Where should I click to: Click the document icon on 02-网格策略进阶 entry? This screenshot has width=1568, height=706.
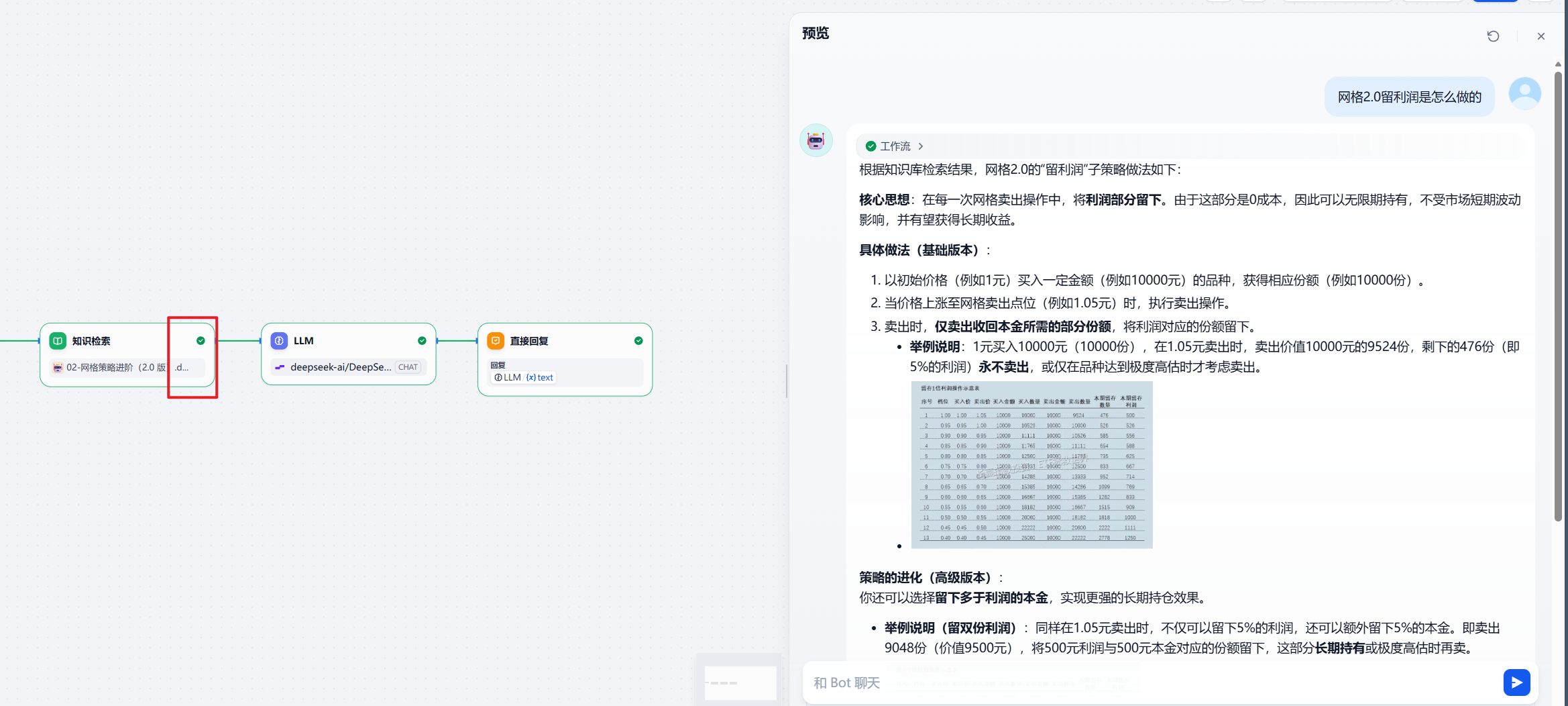click(58, 367)
